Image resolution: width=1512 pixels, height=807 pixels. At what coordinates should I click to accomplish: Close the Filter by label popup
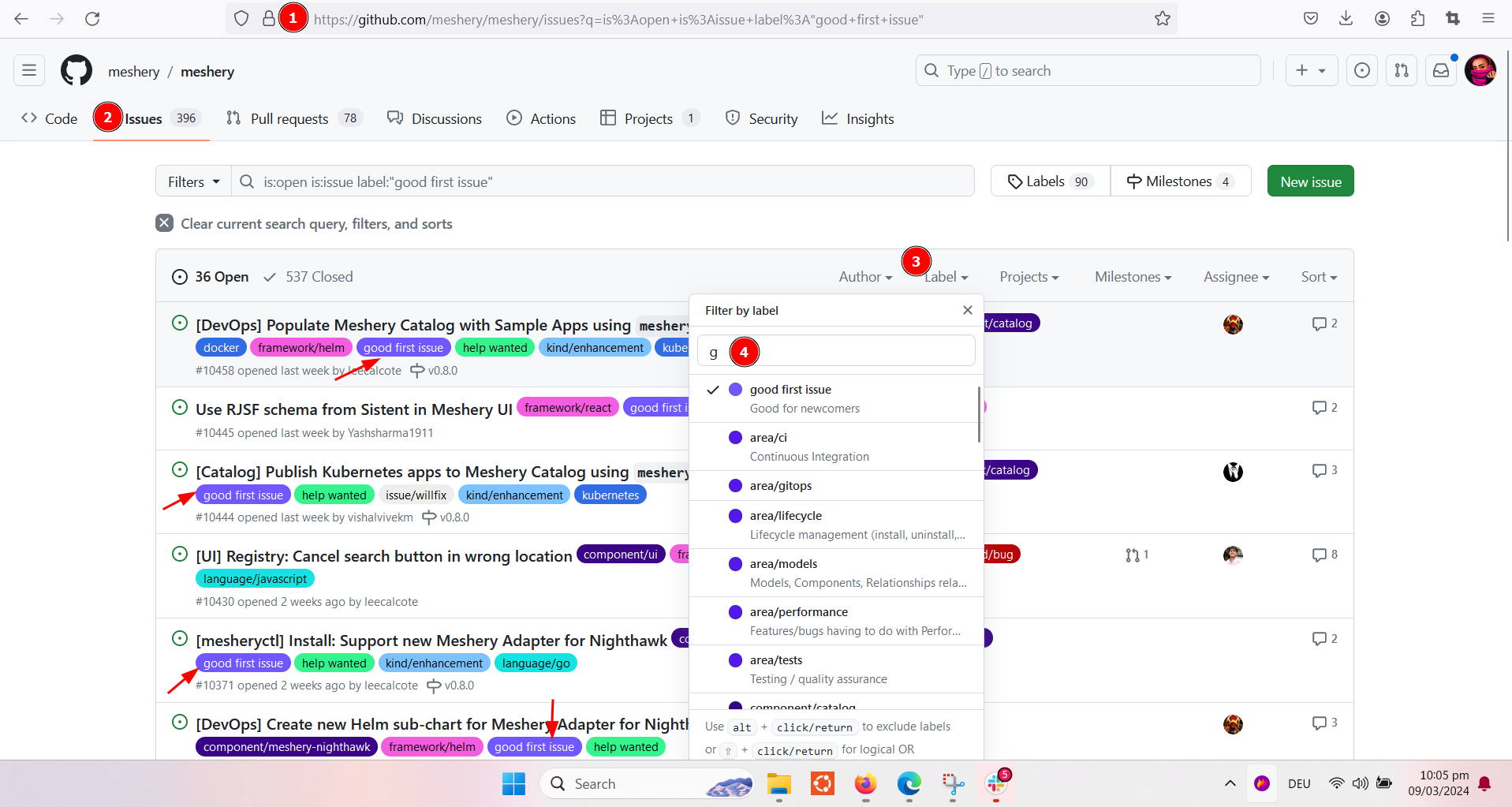pyautogui.click(x=968, y=311)
